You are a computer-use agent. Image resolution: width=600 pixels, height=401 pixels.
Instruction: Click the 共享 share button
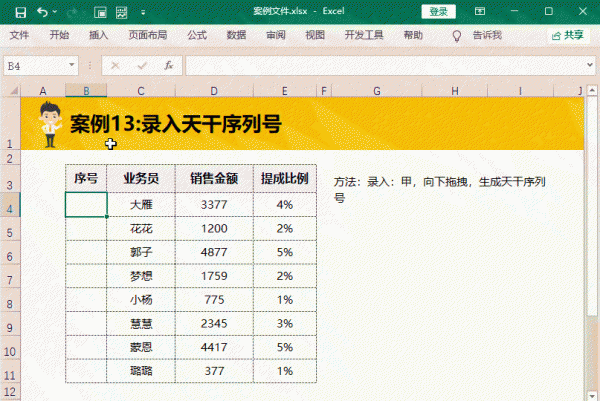tap(568, 35)
